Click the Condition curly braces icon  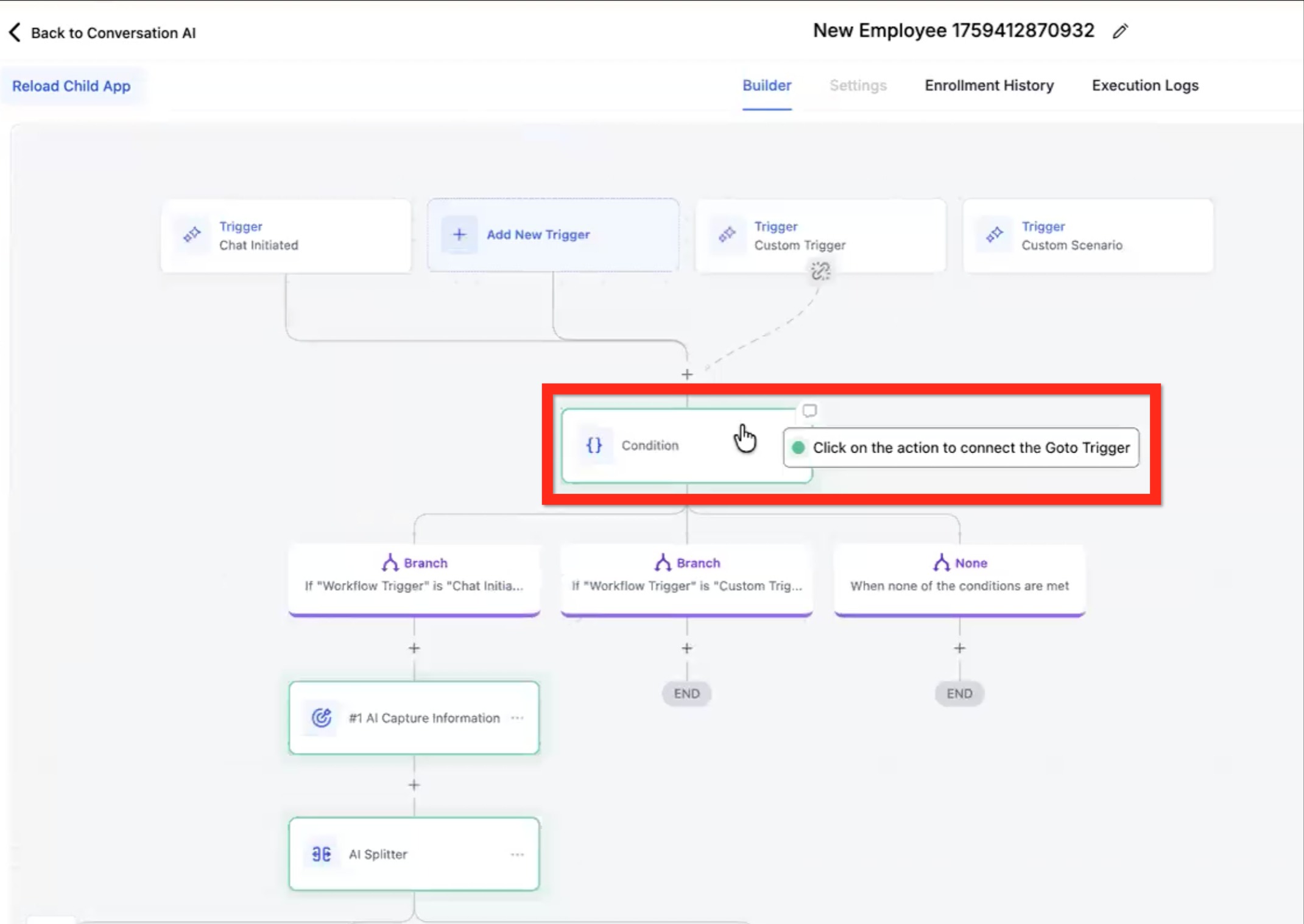pyautogui.click(x=594, y=445)
